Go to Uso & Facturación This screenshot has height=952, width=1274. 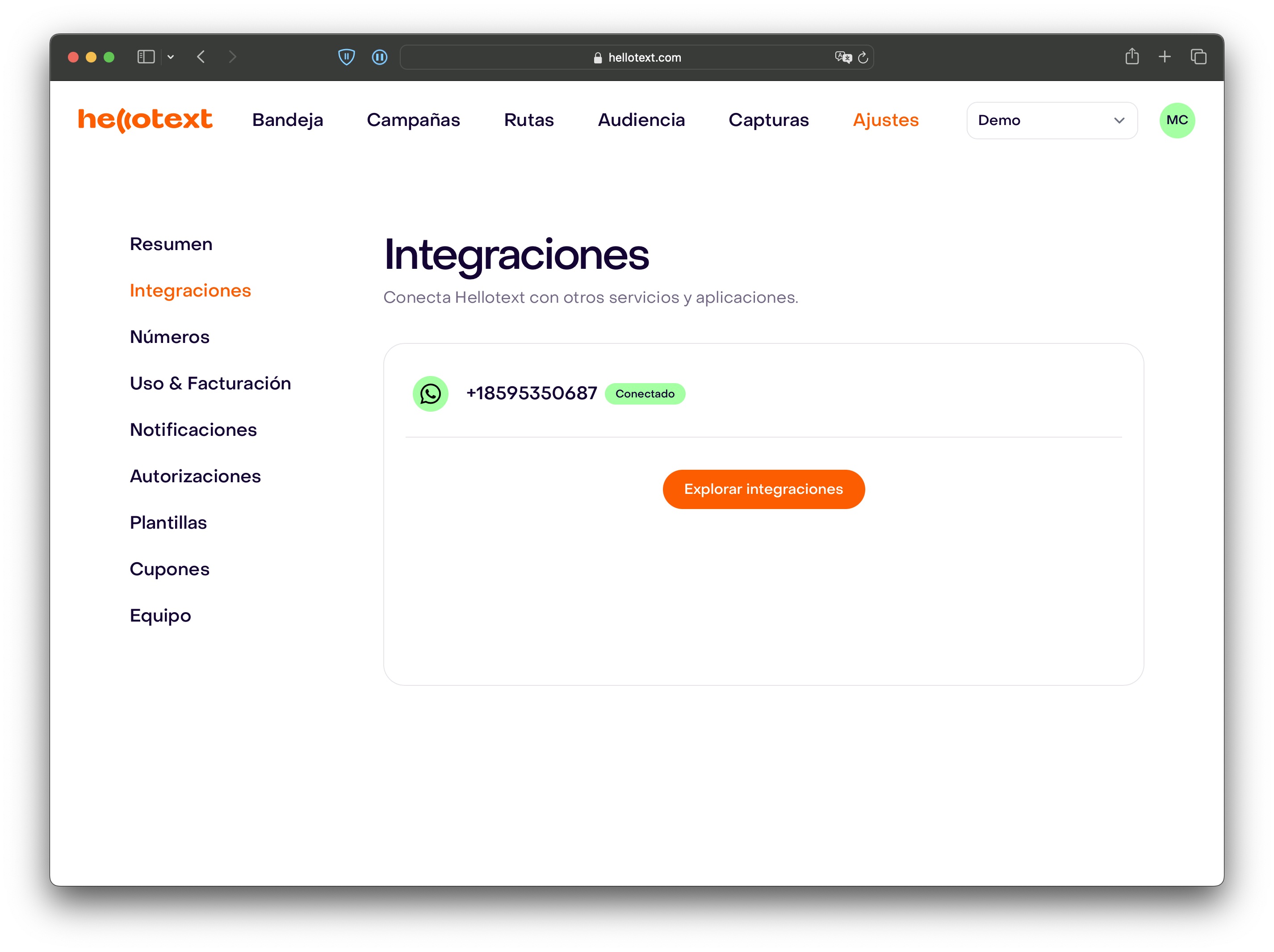coord(210,383)
